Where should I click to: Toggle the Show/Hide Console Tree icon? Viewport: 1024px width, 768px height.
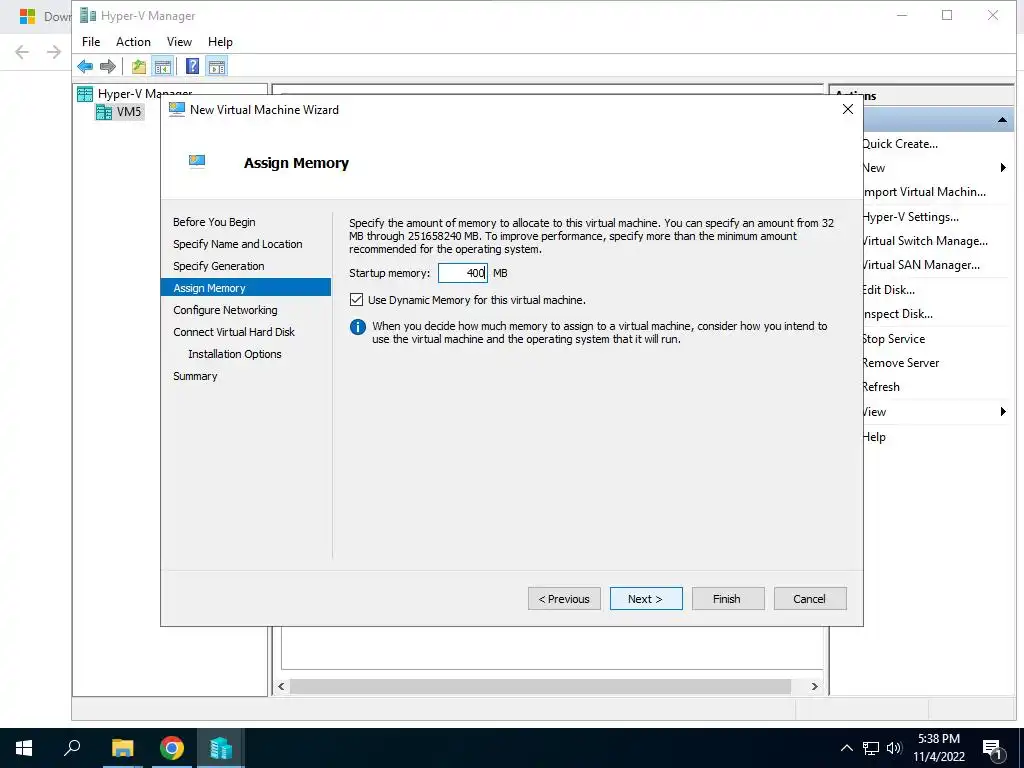click(163, 66)
